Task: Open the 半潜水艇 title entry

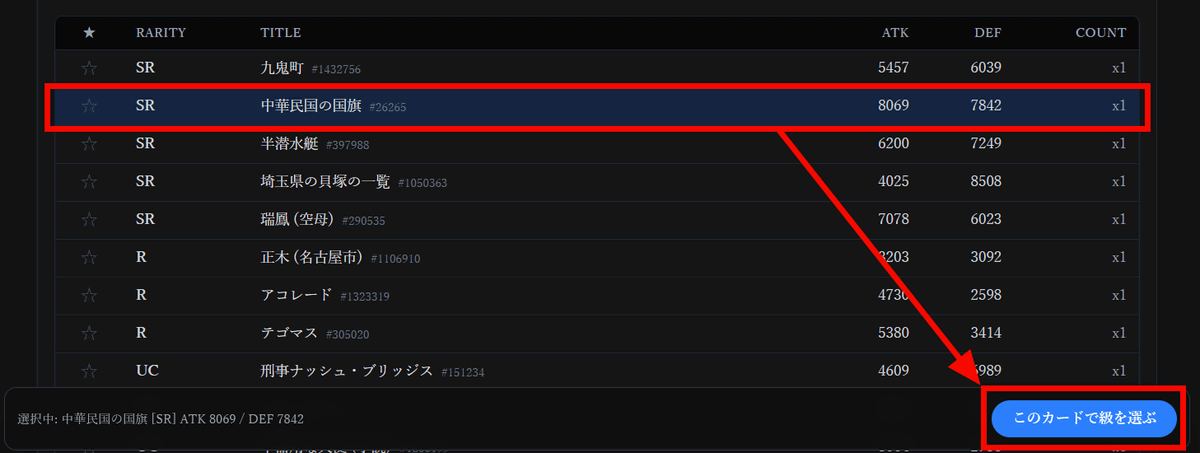Action: 289,144
